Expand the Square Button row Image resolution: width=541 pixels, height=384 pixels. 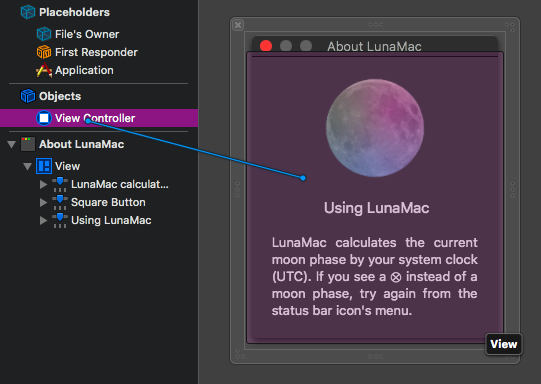pyautogui.click(x=43, y=202)
